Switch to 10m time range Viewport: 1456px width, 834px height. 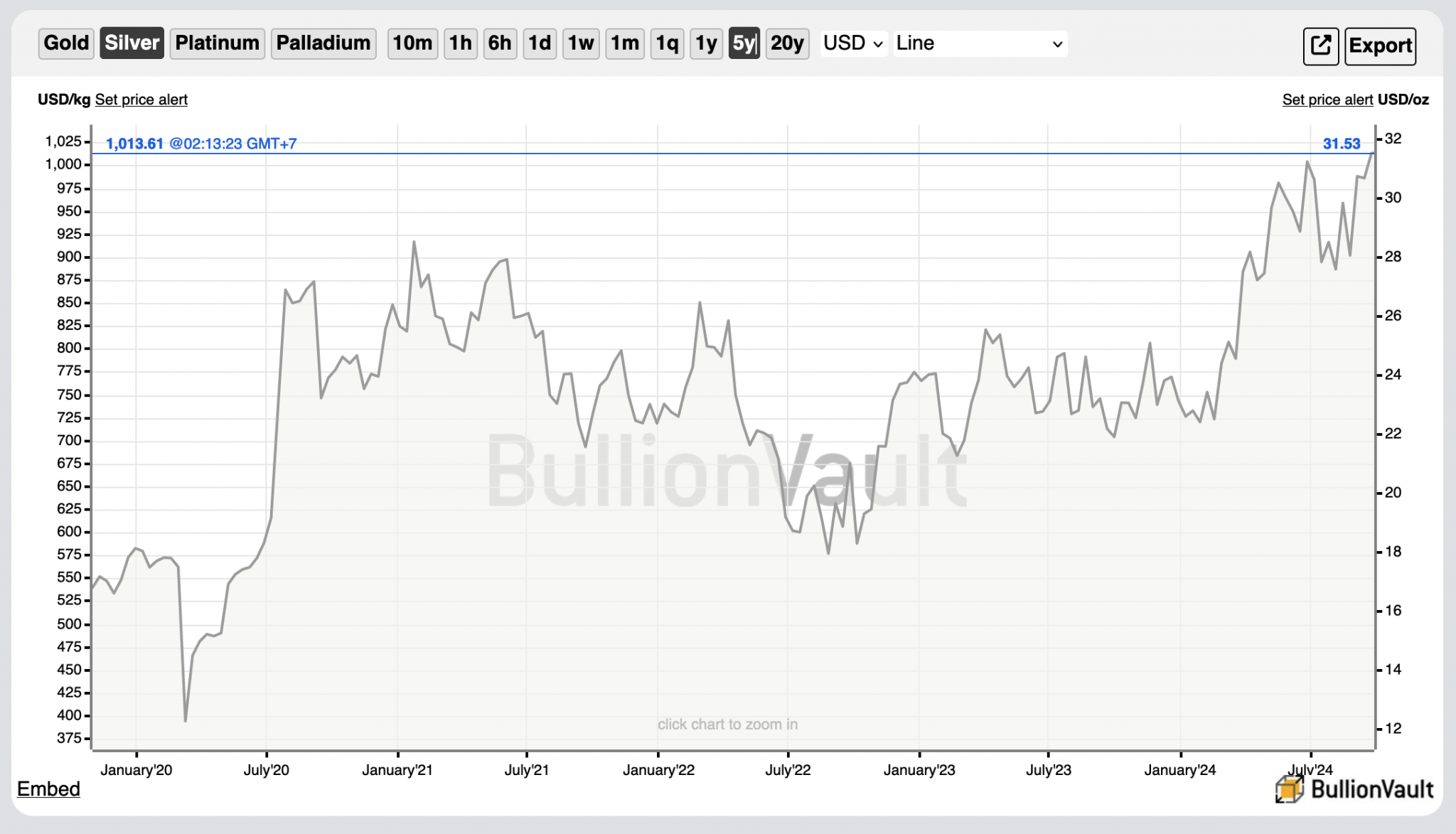(412, 43)
